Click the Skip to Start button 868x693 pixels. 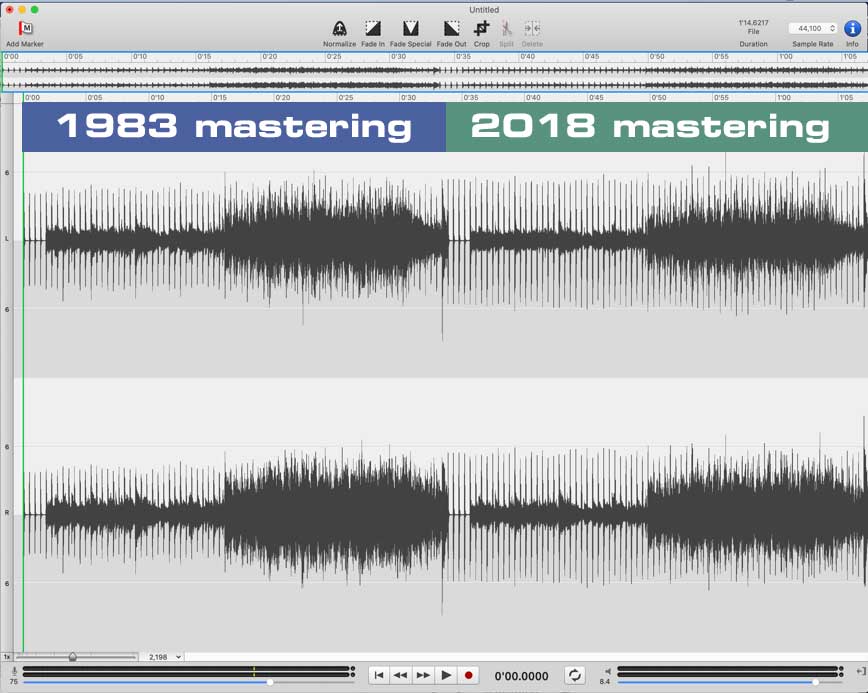click(x=379, y=674)
